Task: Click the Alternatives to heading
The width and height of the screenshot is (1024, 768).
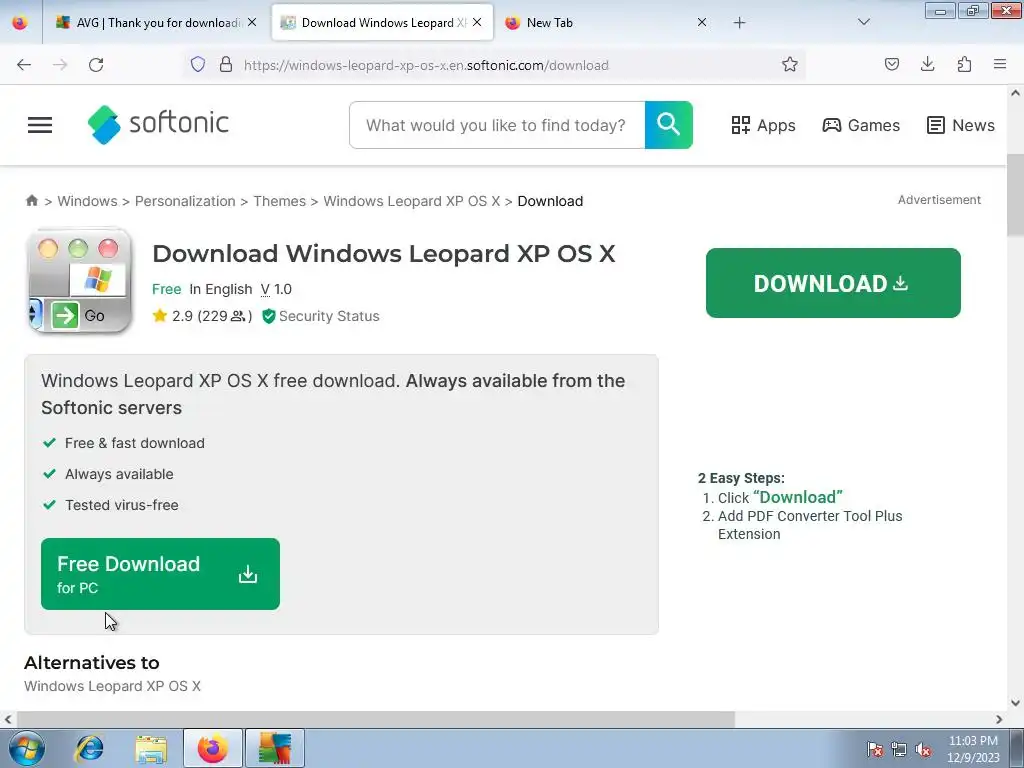Action: coord(92,663)
